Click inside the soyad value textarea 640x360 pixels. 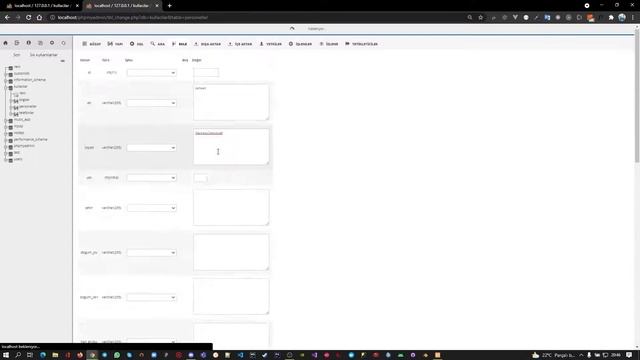coord(231,147)
